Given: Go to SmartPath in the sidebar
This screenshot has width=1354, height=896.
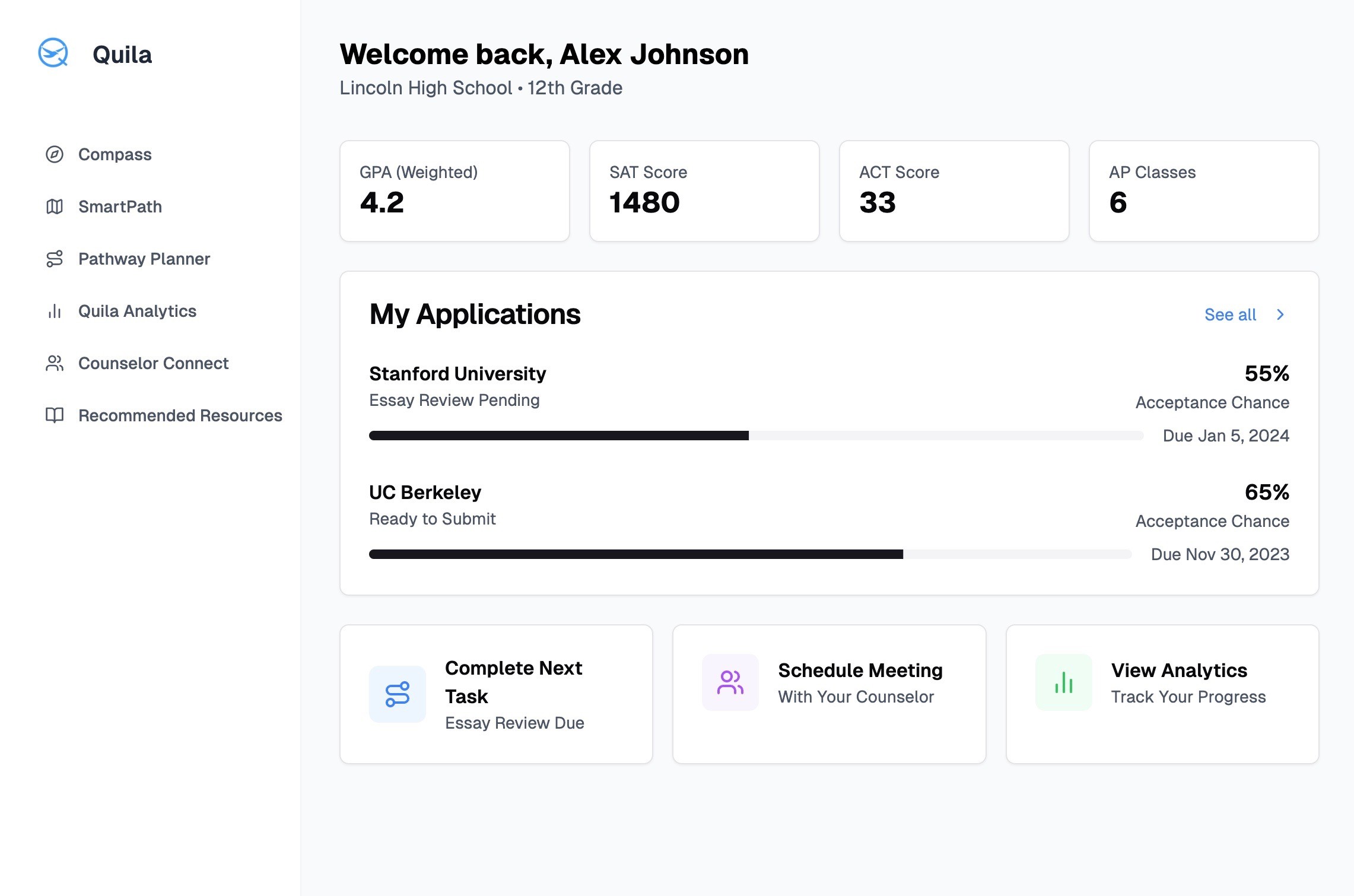Looking at the screenshot, I should [120, 206].
